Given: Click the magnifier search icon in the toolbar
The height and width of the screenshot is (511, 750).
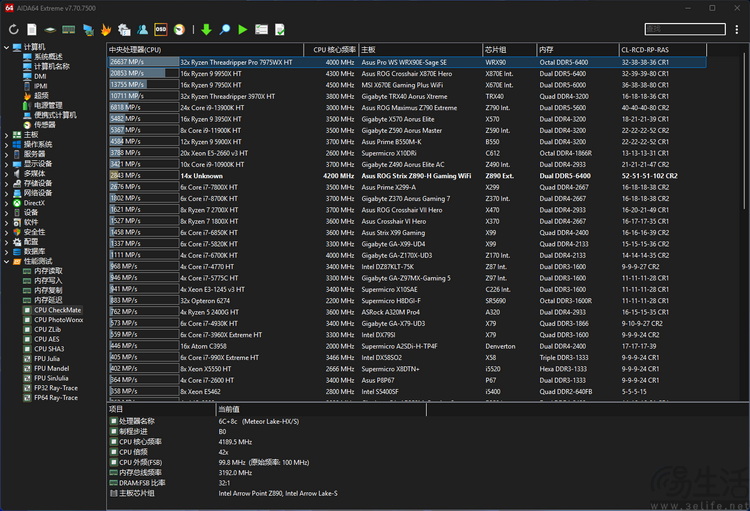Looking at the screenshot, I should tap(224, 30).
